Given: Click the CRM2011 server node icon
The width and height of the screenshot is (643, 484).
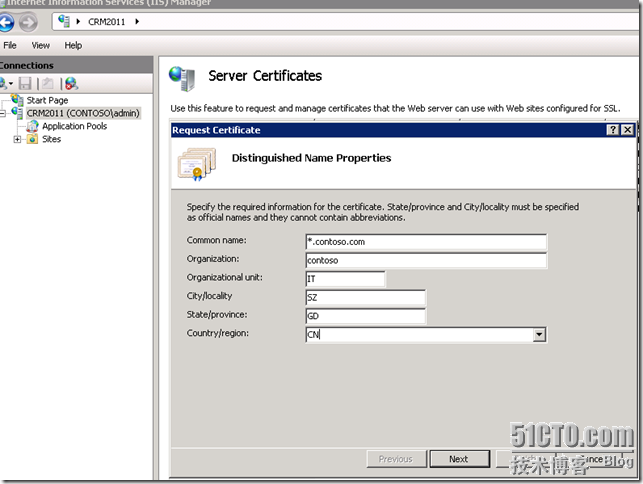Looking at the screenshot, I should pos(17,113).
